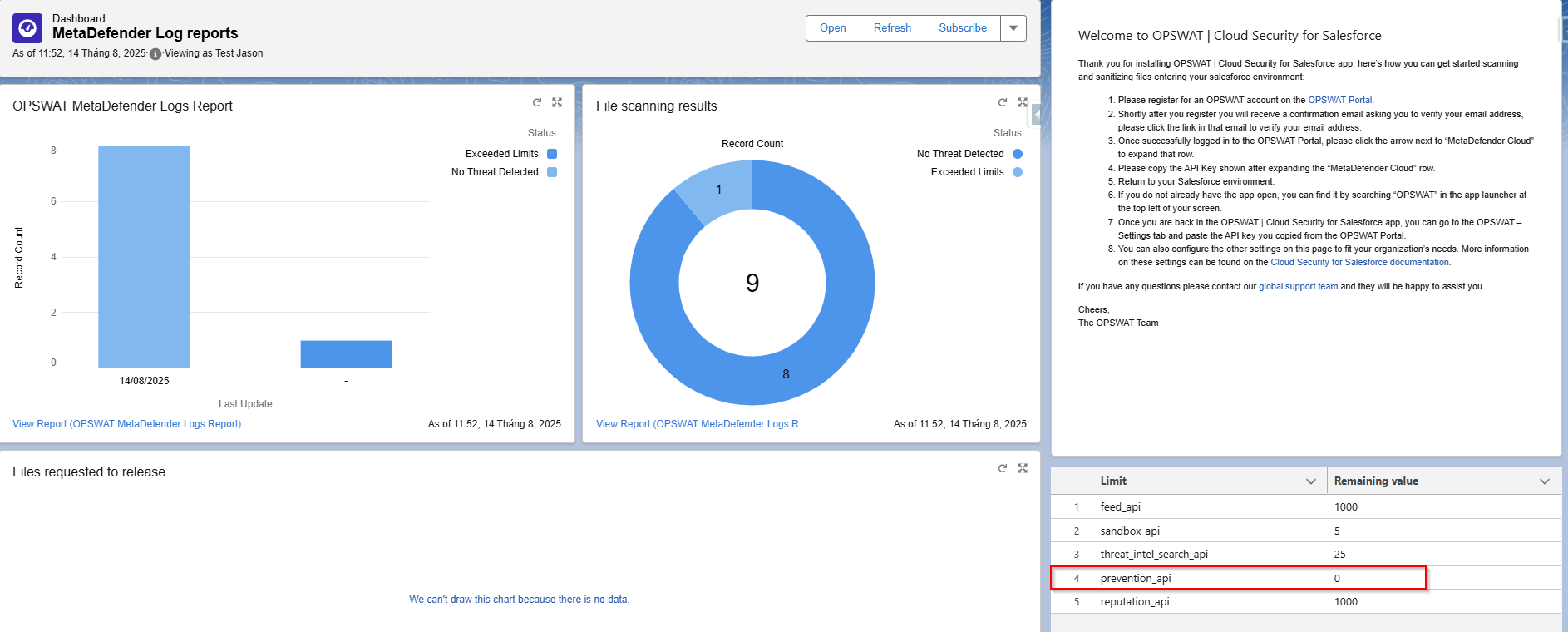Open View Report link under donut chart

tap(702, 424)
